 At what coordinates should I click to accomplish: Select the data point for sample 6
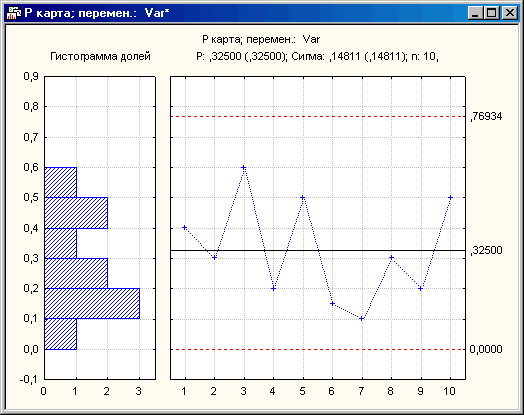[x=332, y=303]
